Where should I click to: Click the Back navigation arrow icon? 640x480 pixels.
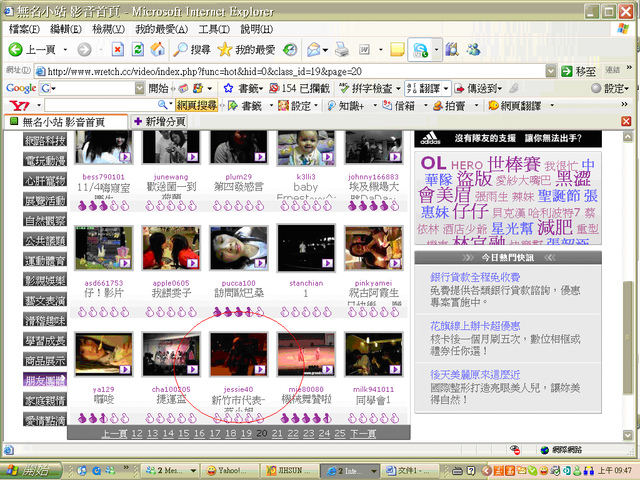click(16, 49)
